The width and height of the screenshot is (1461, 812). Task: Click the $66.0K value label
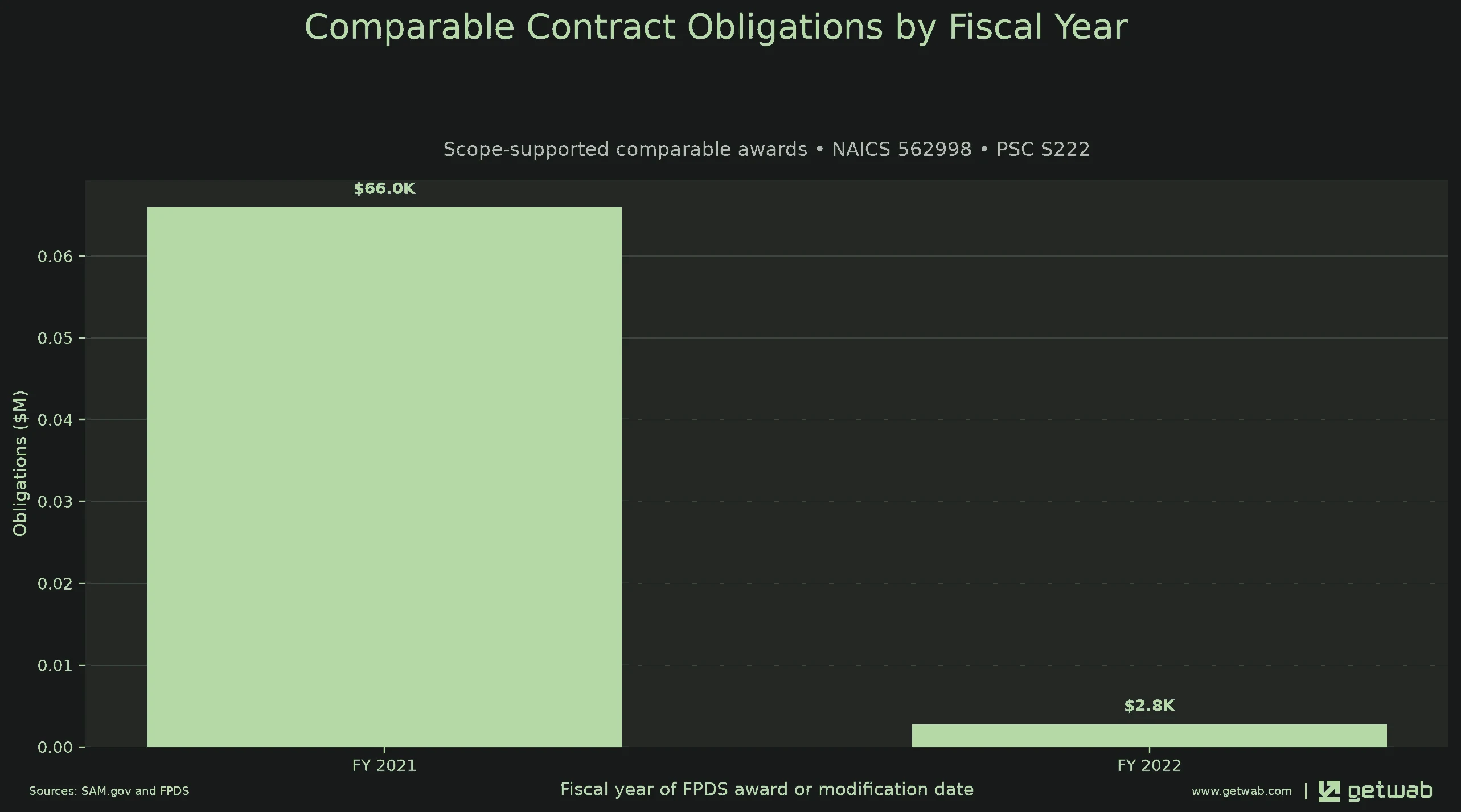(384, 189)
